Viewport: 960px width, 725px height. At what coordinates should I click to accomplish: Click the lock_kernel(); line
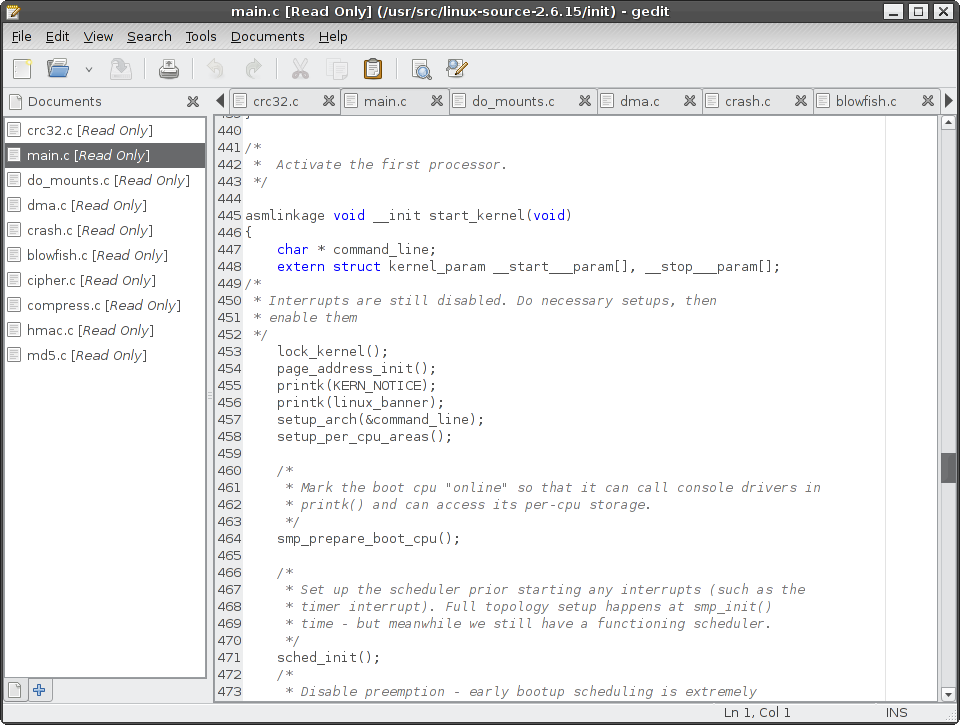pos(332,351)
